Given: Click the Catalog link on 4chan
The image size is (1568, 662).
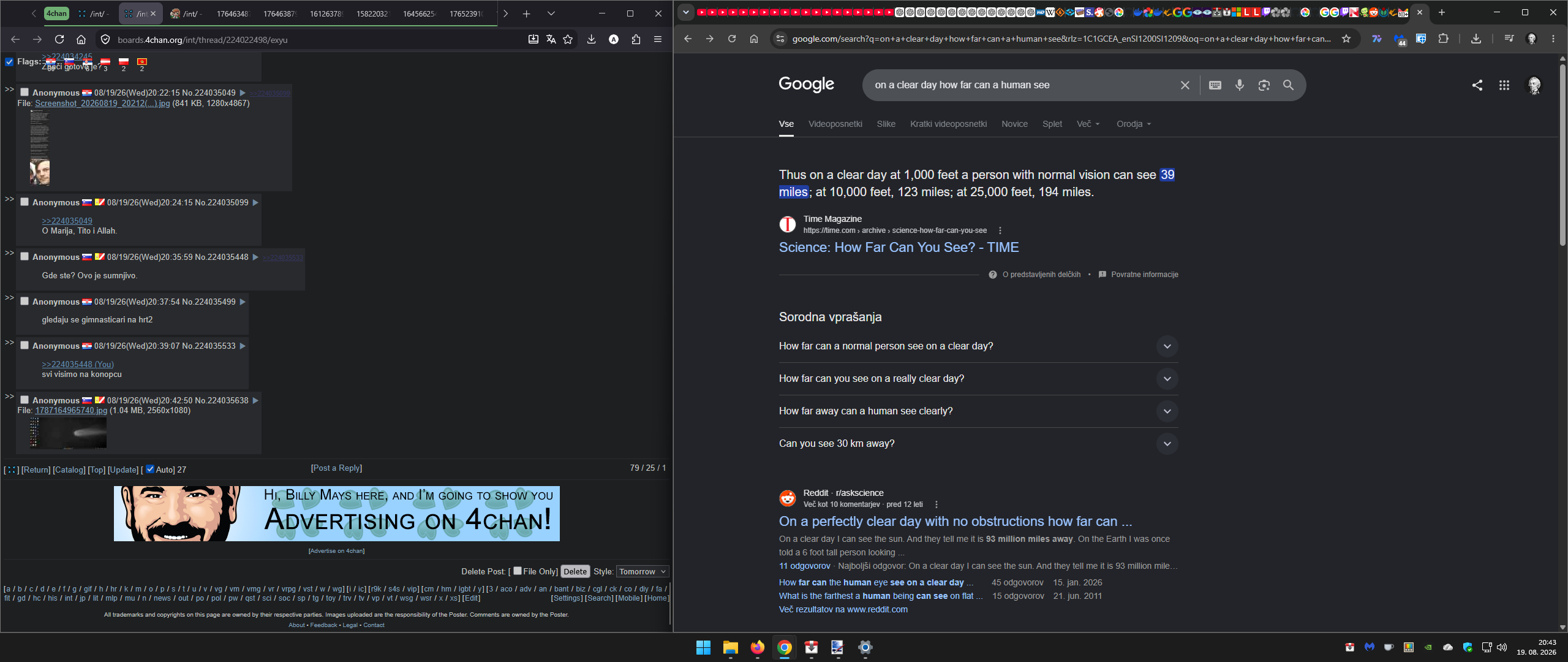Looking at the screenshot, I should point(69,470).
